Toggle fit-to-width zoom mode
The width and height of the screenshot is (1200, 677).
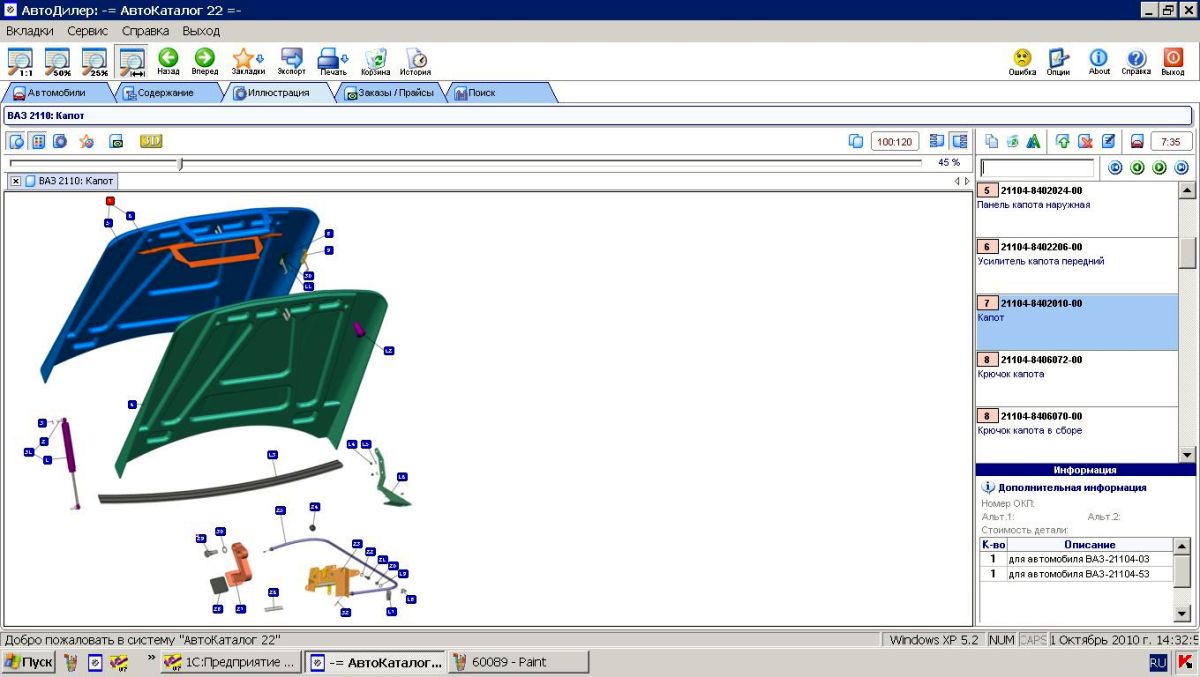(x=132, y=61)
